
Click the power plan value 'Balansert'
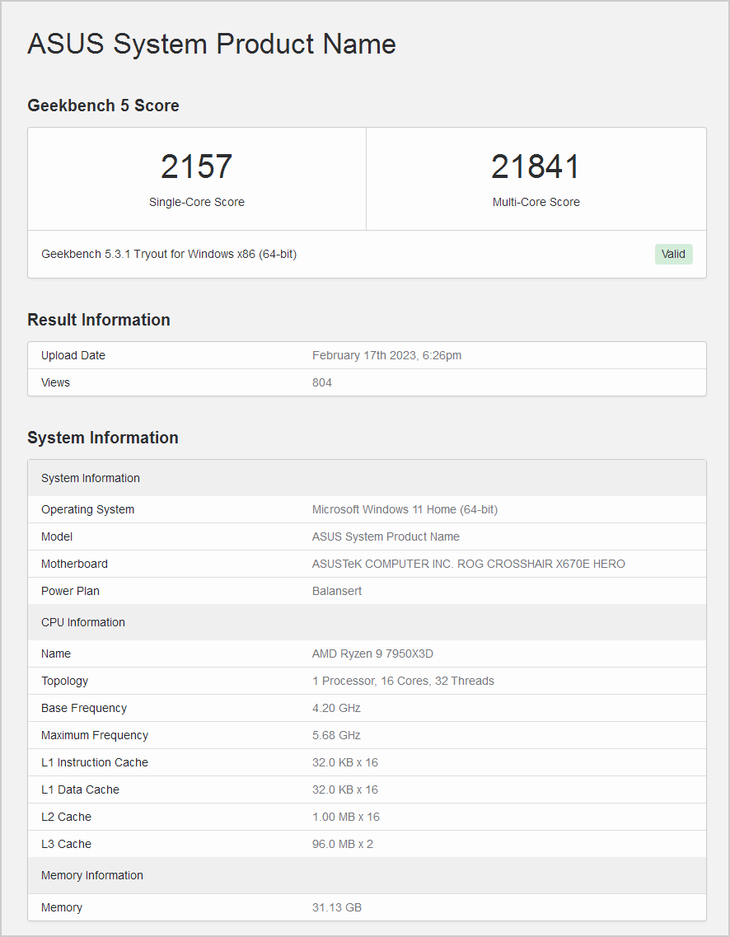tap(336, 591)
